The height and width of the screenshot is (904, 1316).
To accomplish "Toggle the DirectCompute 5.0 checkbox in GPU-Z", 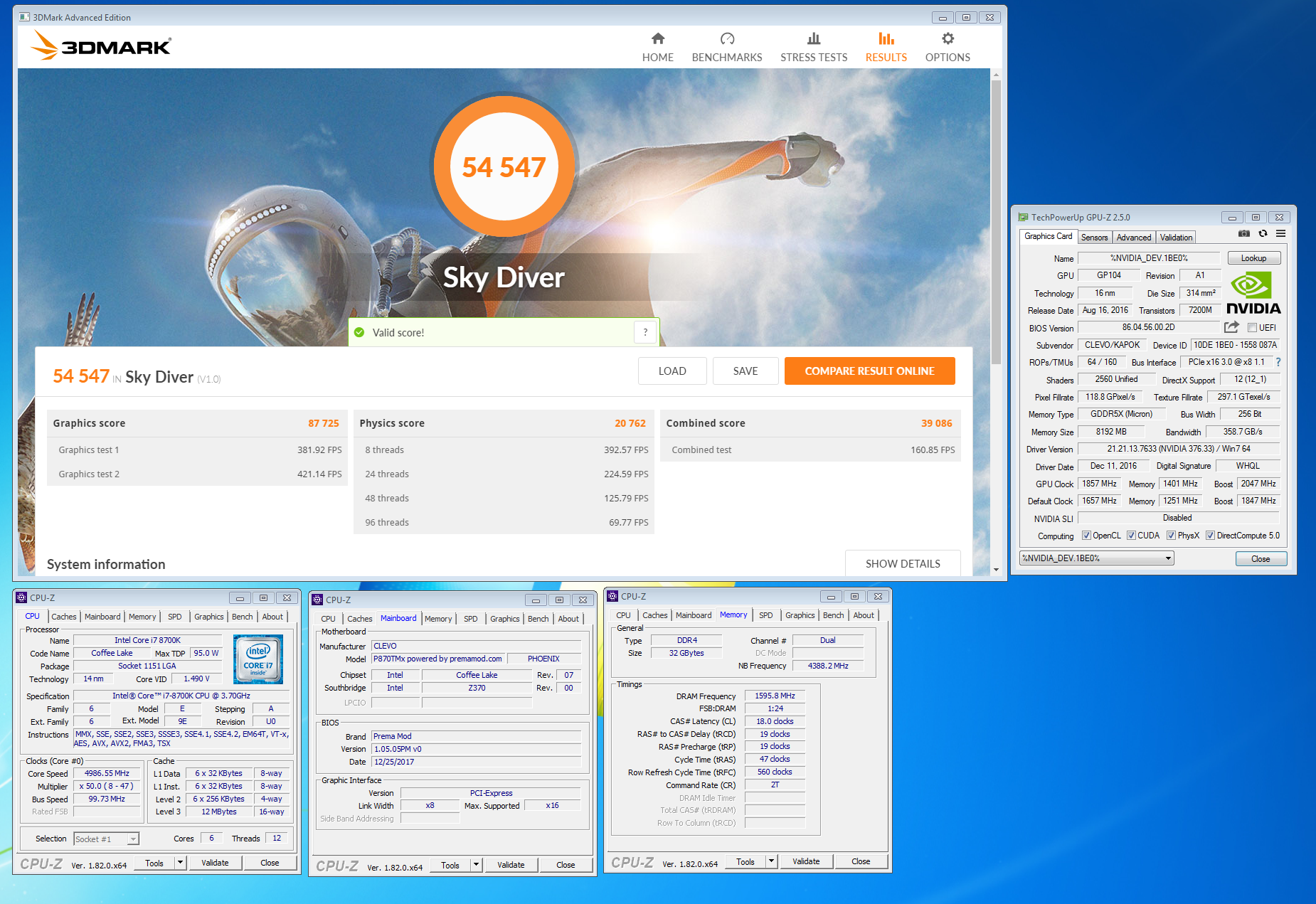I will [1210, 536].
